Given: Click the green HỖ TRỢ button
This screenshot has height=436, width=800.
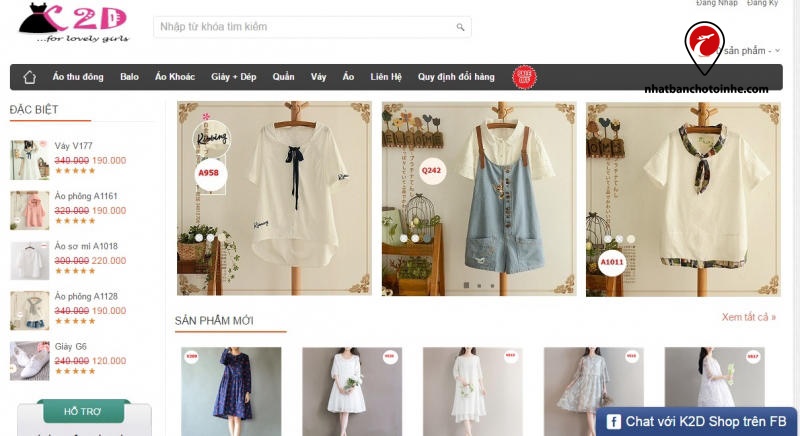Looking at the screenshot, I should tap(83, 411).
